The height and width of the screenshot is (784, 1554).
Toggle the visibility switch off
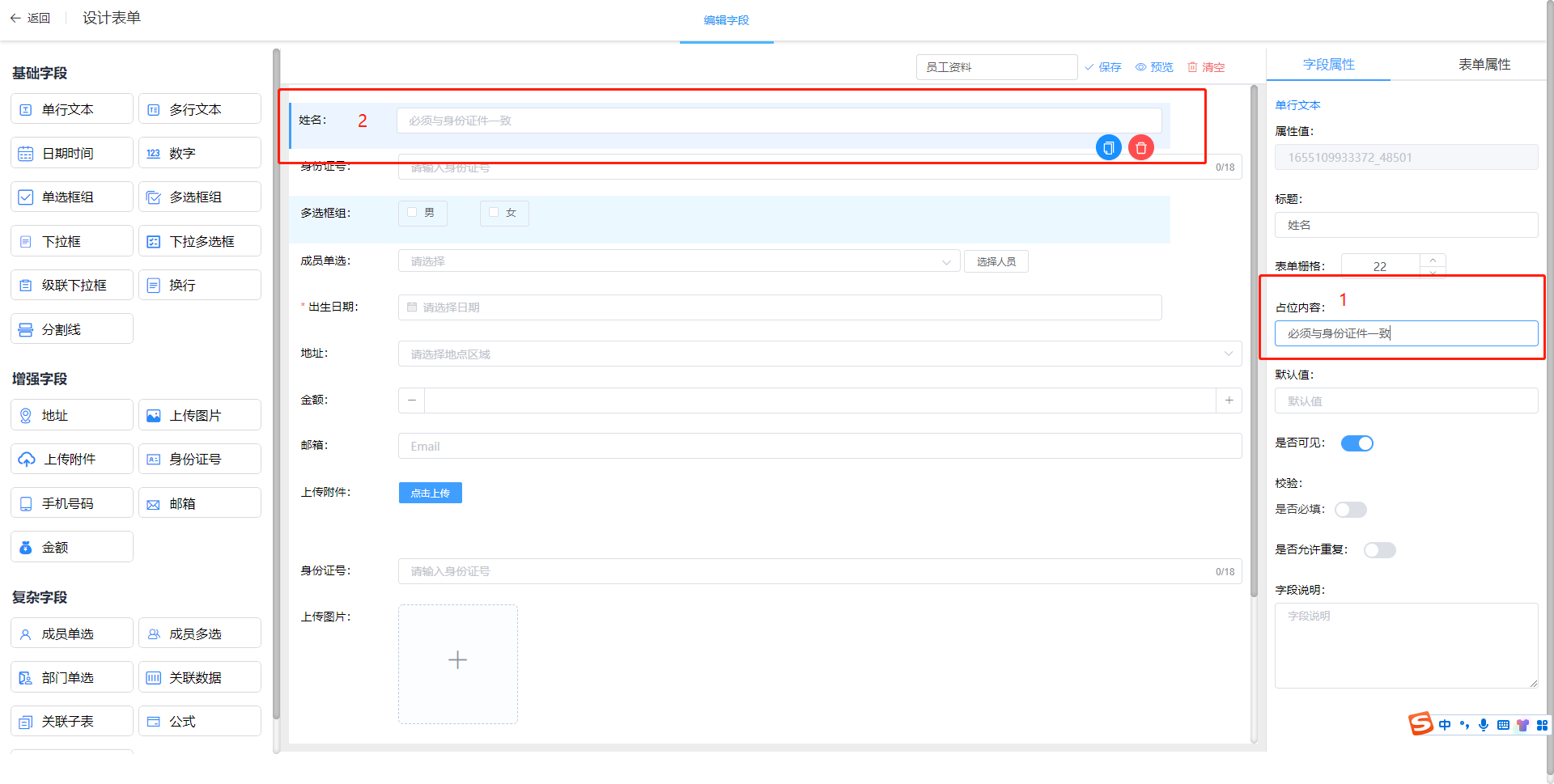click(x=1357, y=443)
